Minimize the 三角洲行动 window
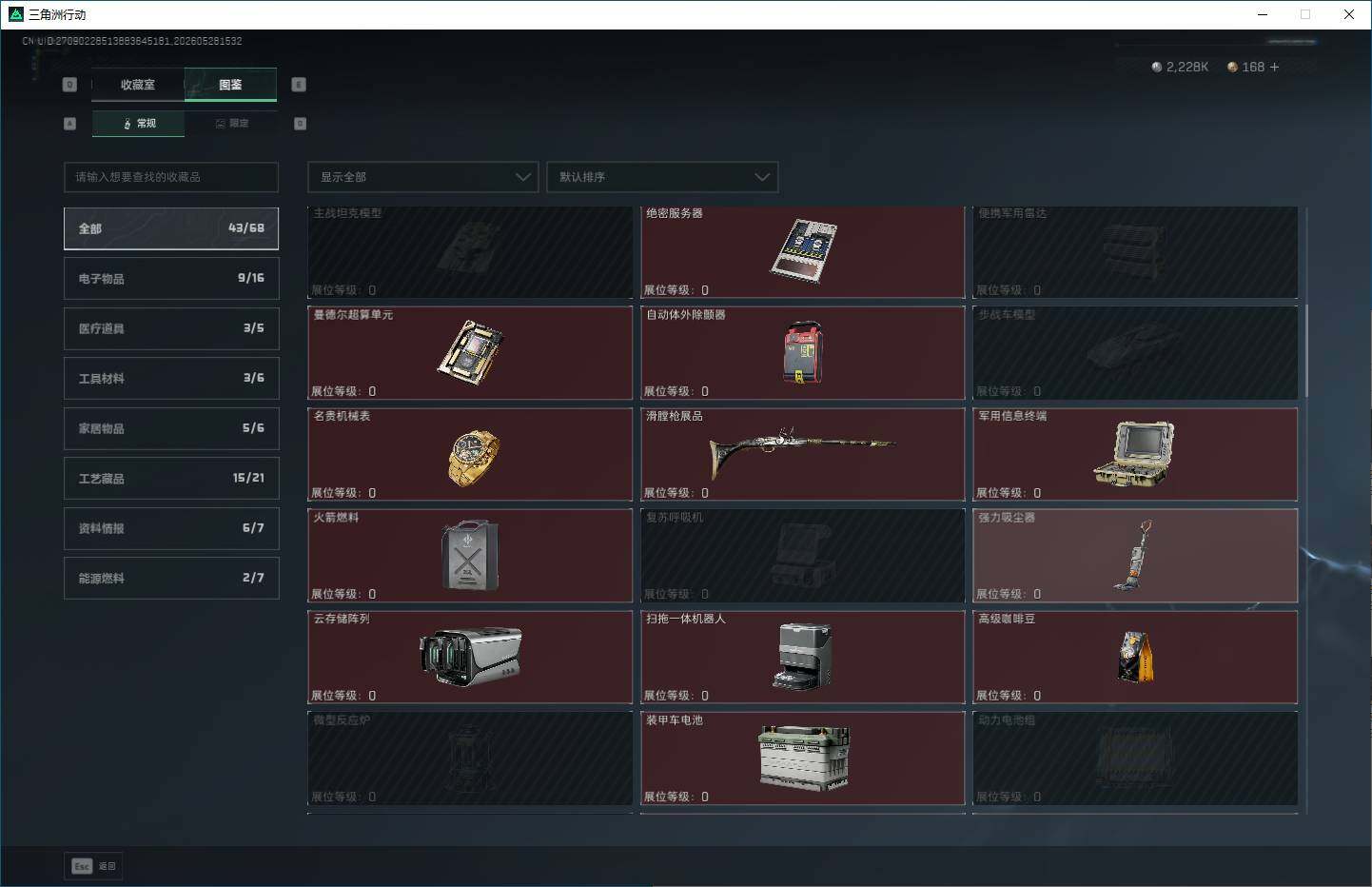 point(1263,14)
